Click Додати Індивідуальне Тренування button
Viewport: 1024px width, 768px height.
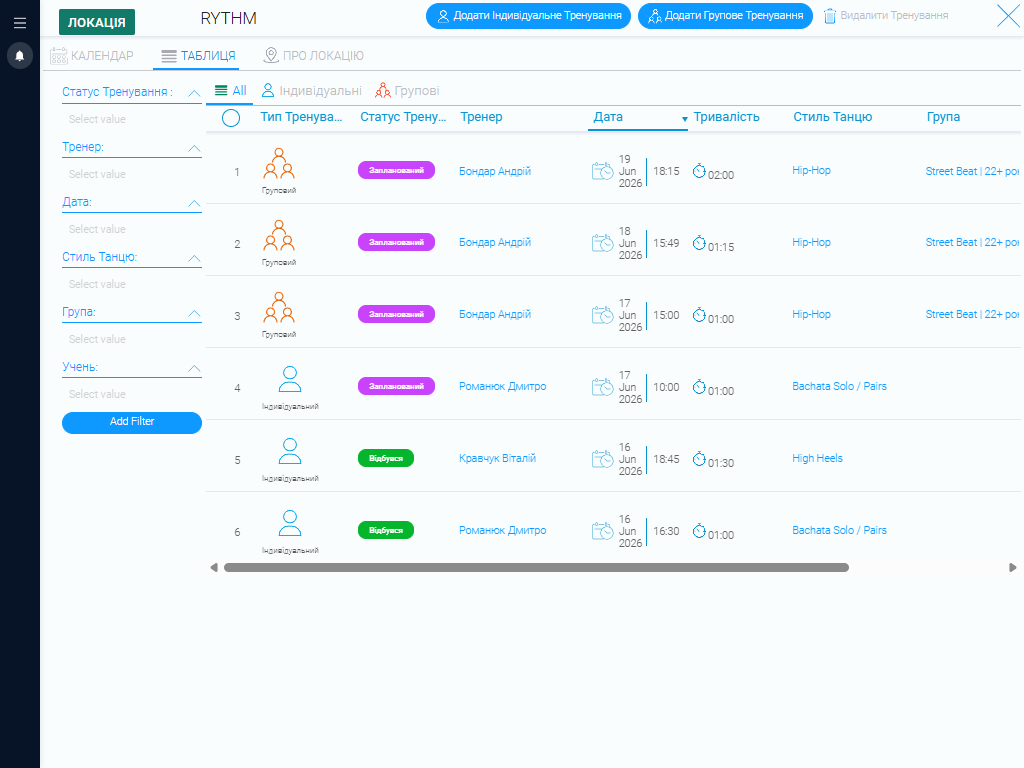(528, 16)
